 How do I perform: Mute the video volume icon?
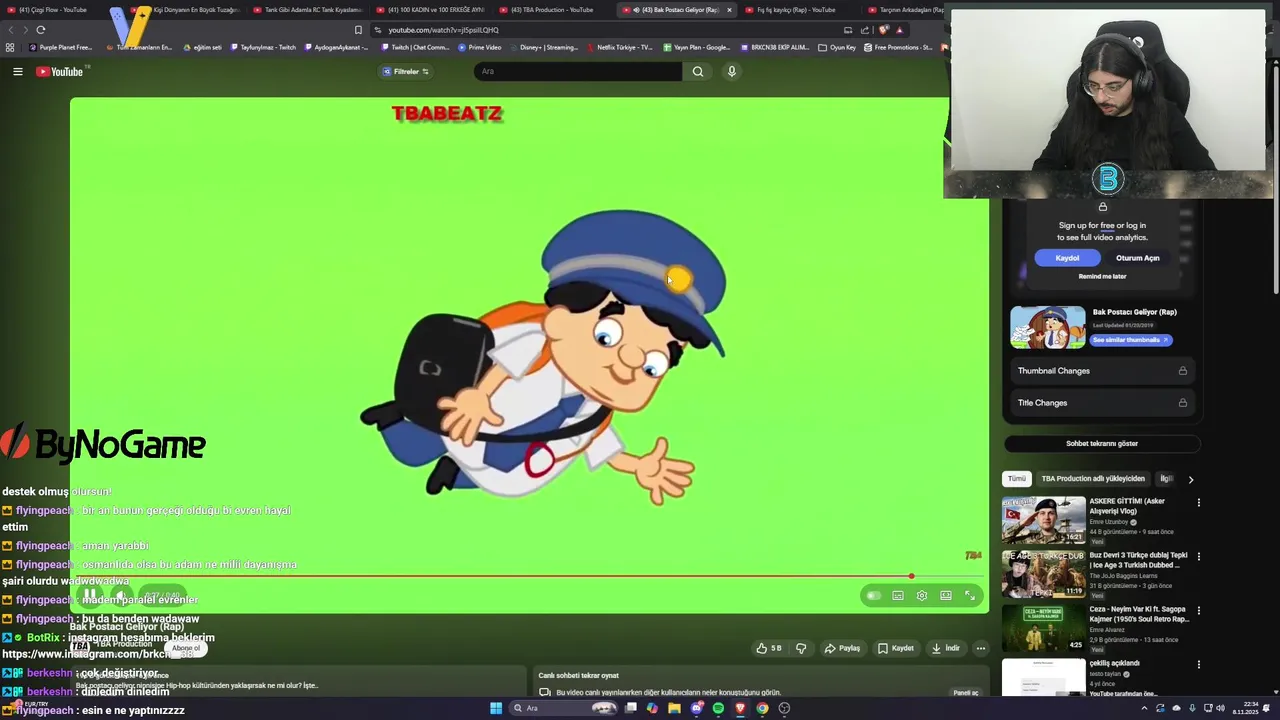(120, 596)
